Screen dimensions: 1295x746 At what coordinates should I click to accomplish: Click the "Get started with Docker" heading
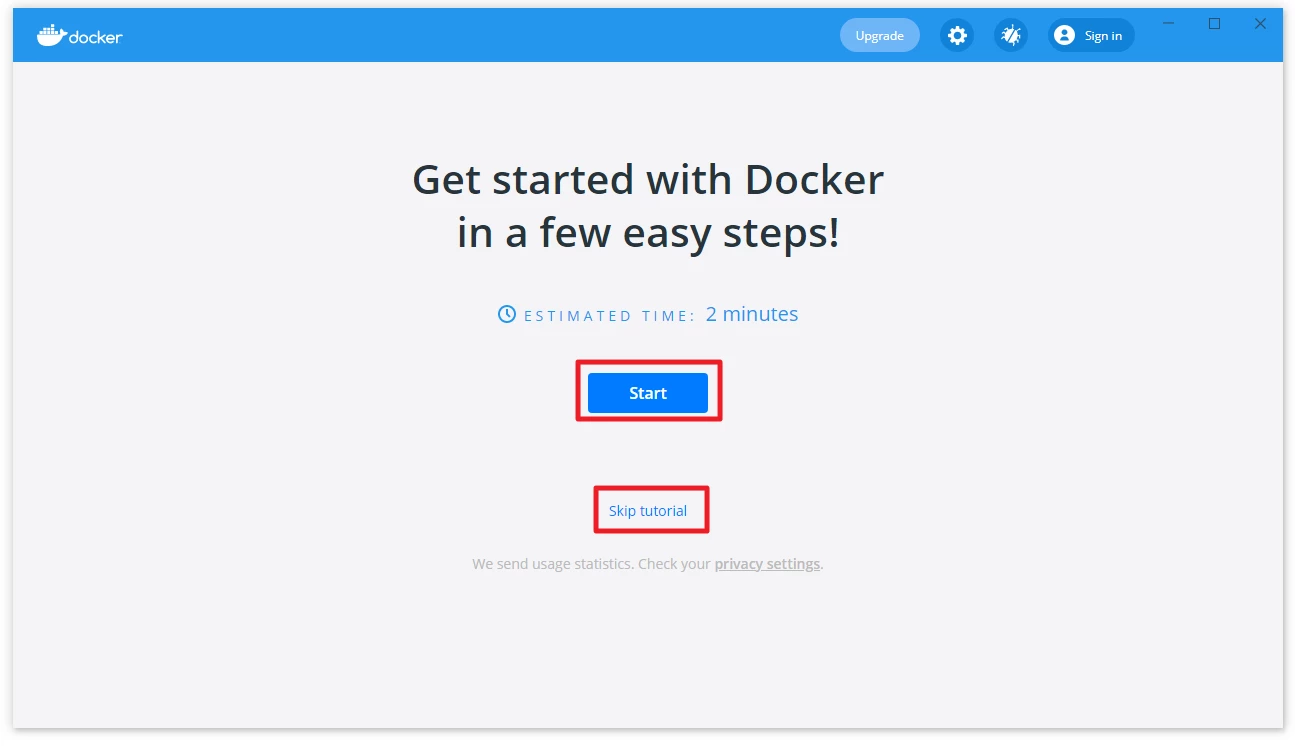click(647, 180)
